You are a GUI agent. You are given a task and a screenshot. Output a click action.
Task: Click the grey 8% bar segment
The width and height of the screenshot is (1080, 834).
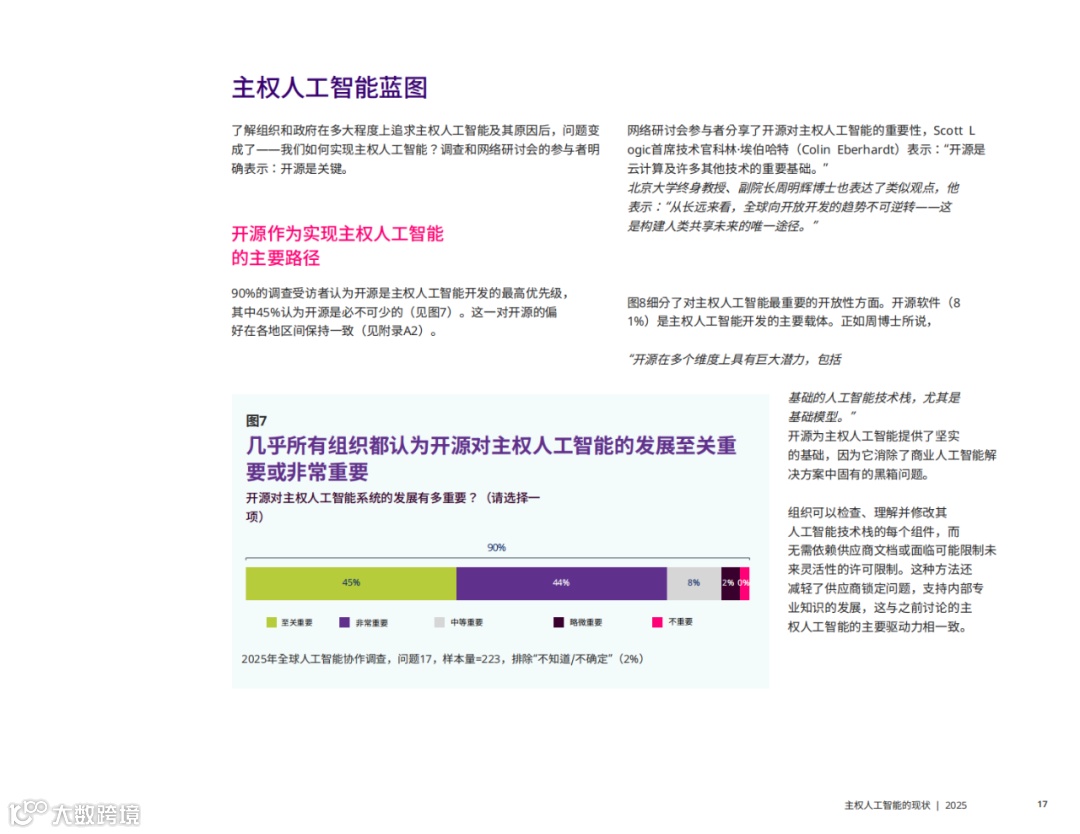(694, 583)
